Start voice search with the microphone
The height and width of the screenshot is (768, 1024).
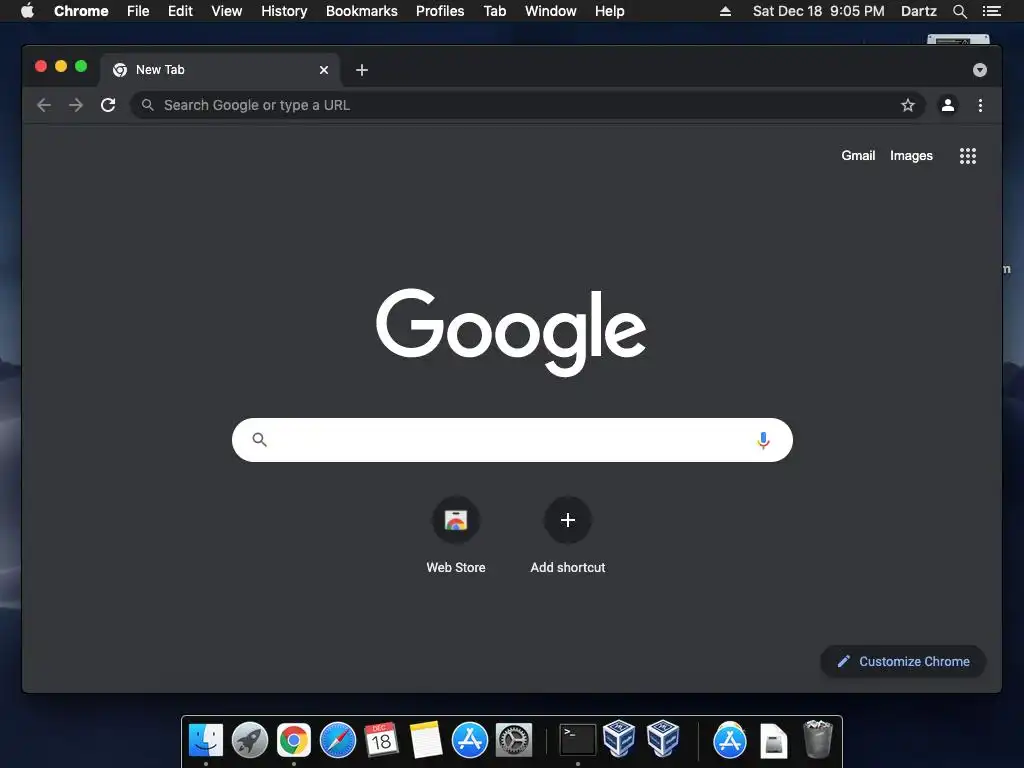coord(763,440)
